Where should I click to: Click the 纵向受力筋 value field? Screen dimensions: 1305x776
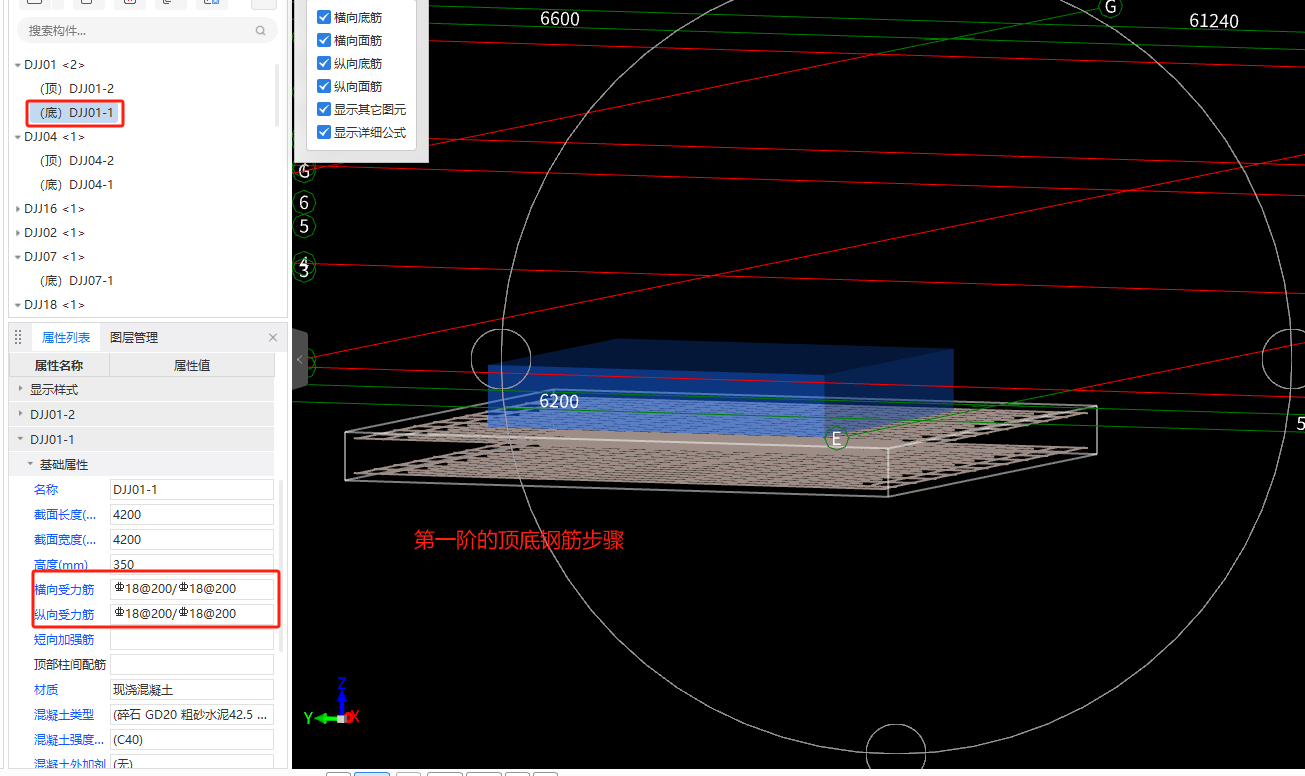[192, 613]
